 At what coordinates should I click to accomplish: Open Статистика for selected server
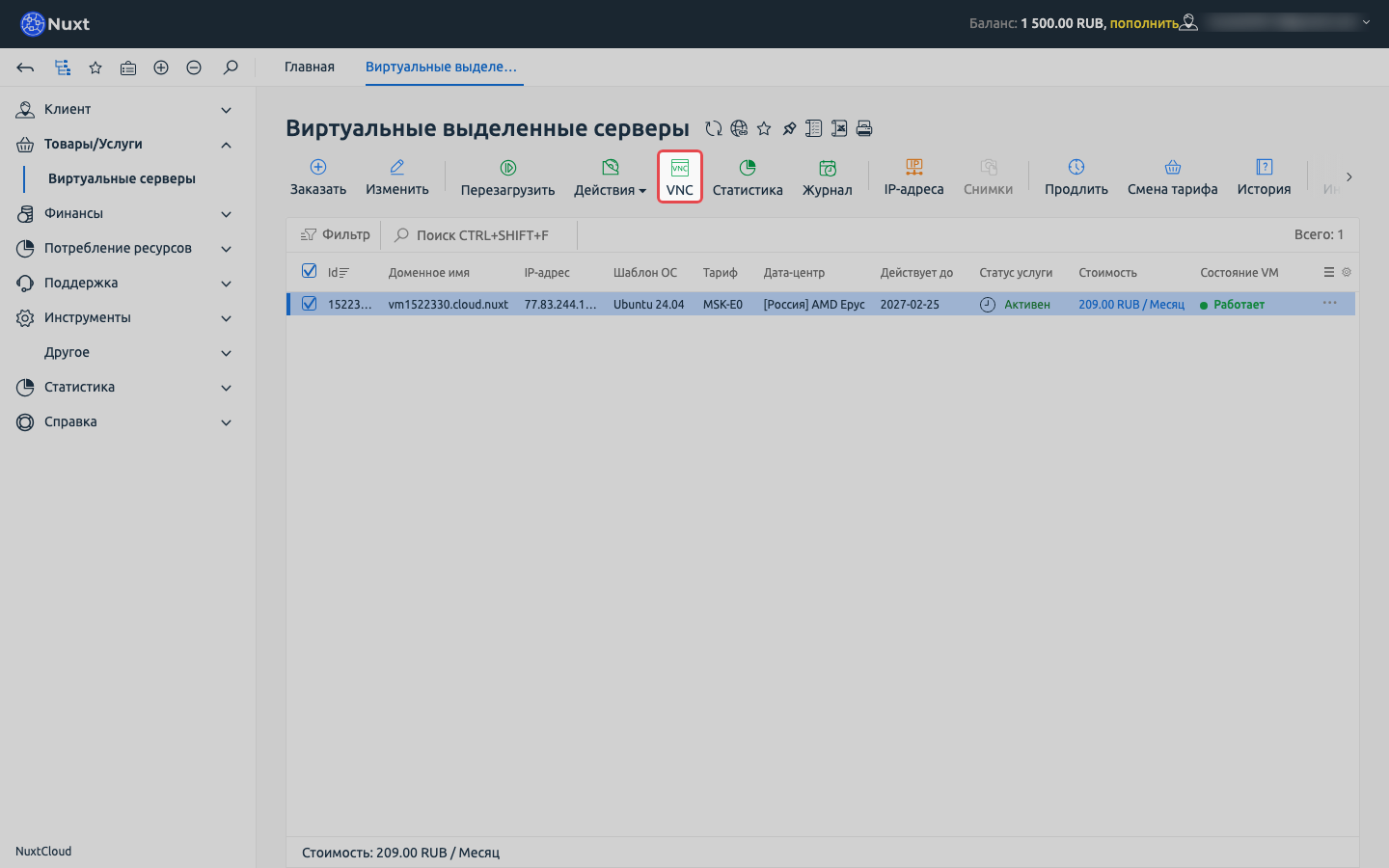(748, 177)
